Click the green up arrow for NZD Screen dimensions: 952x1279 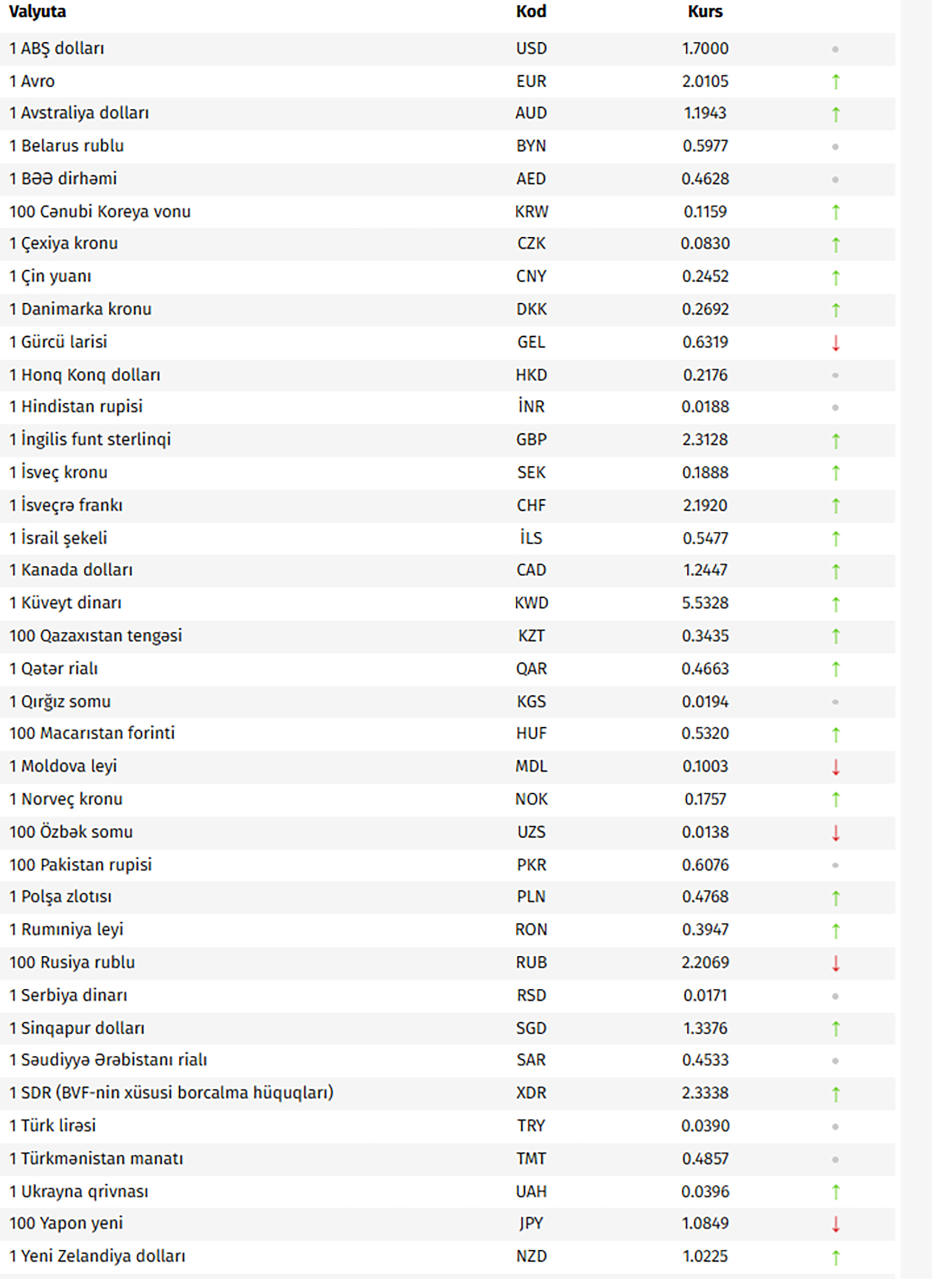click(835, 1256)
